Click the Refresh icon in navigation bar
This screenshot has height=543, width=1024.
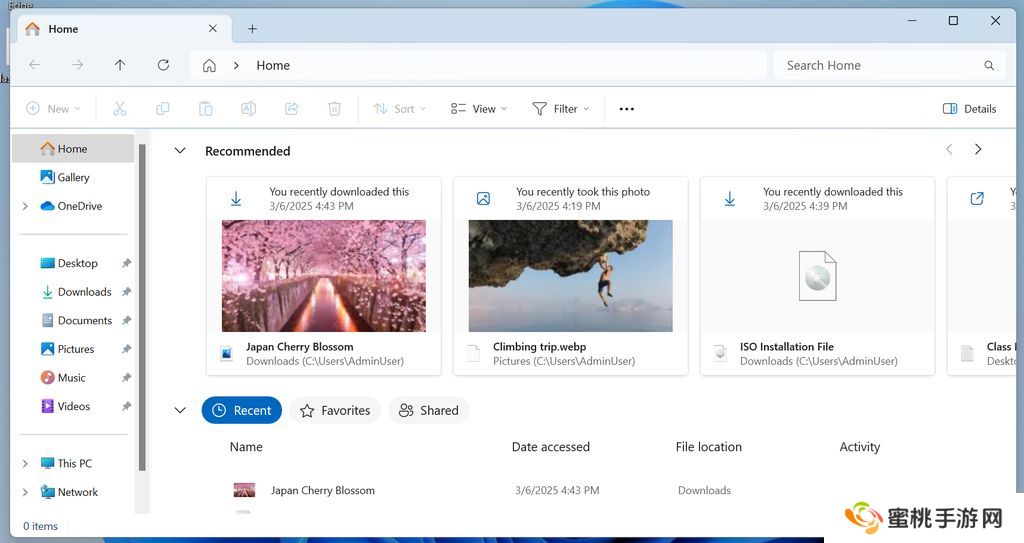point(163,65)
